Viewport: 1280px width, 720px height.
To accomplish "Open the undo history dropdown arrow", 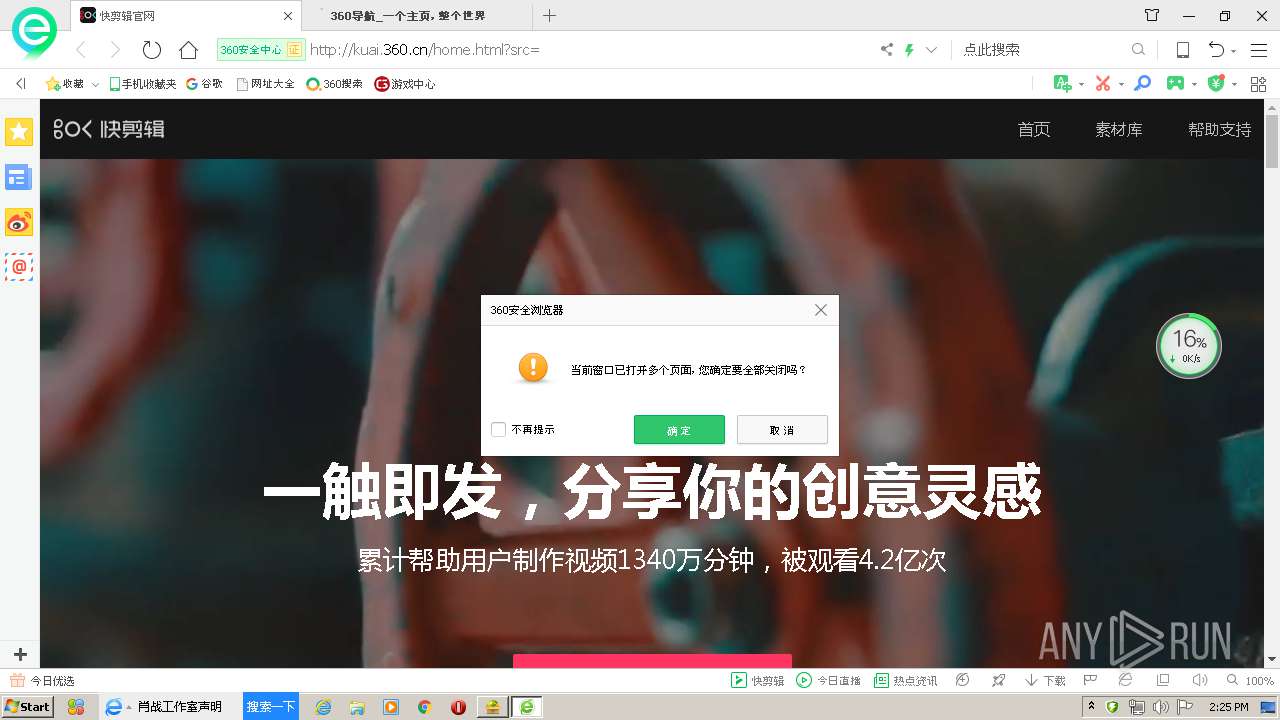I will click(x=1234, y=51).
